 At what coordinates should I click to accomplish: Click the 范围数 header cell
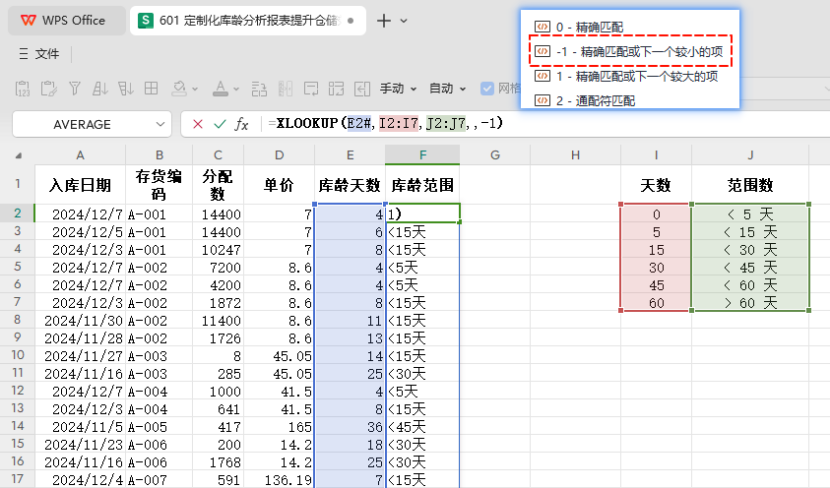(x=750, y=185)
